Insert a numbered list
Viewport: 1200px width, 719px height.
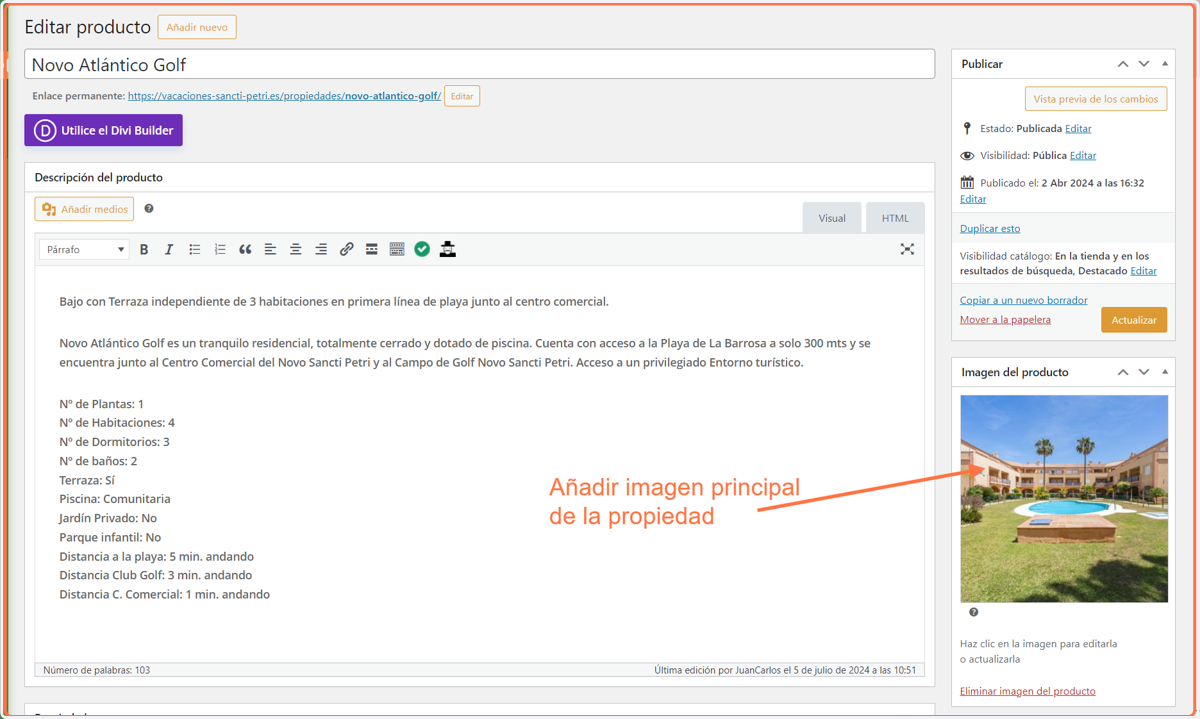220,249
